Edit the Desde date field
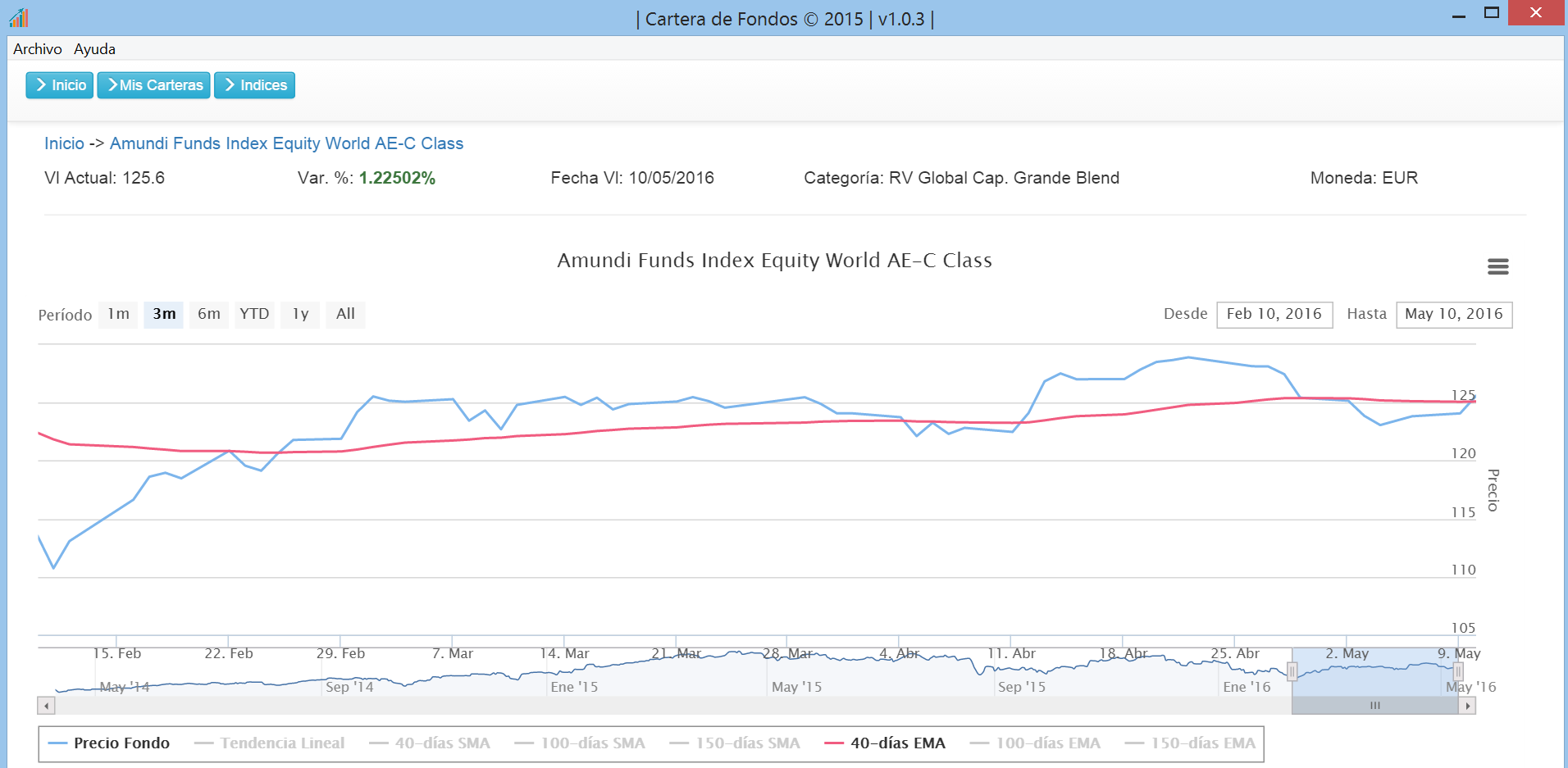Viewport: 1568px width, 768px height. point(1274,315)
